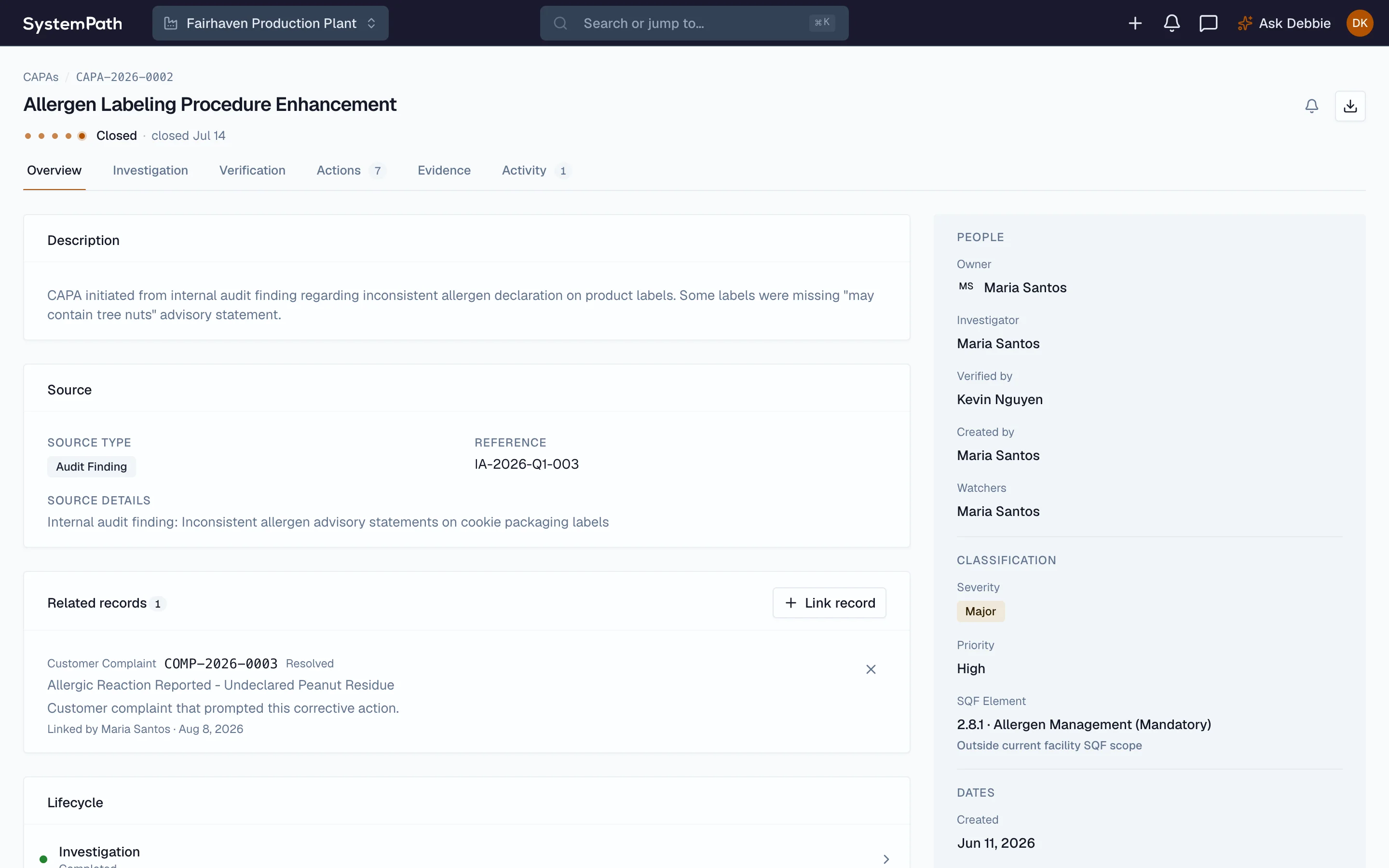The height and width of the screenshot is (868, 1389).
Task: Click the plus create icon in top bar
Action: coord(1135,23)
